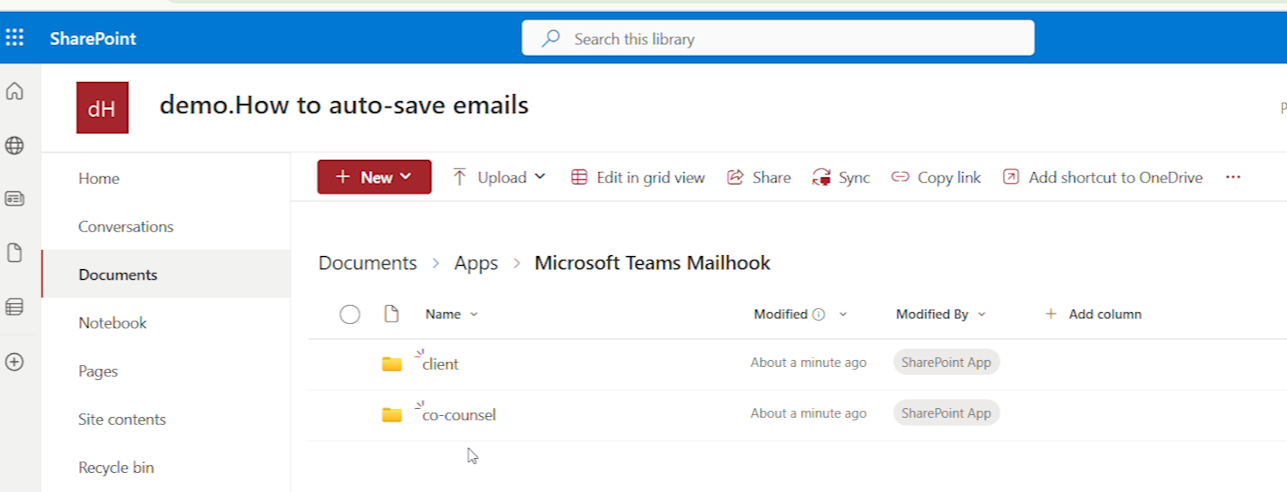Image resolution: width=1287 pixels, height=492 pixels.
Task: Click SharePoint App chip in co-counsel row
Action: (946, 413)
